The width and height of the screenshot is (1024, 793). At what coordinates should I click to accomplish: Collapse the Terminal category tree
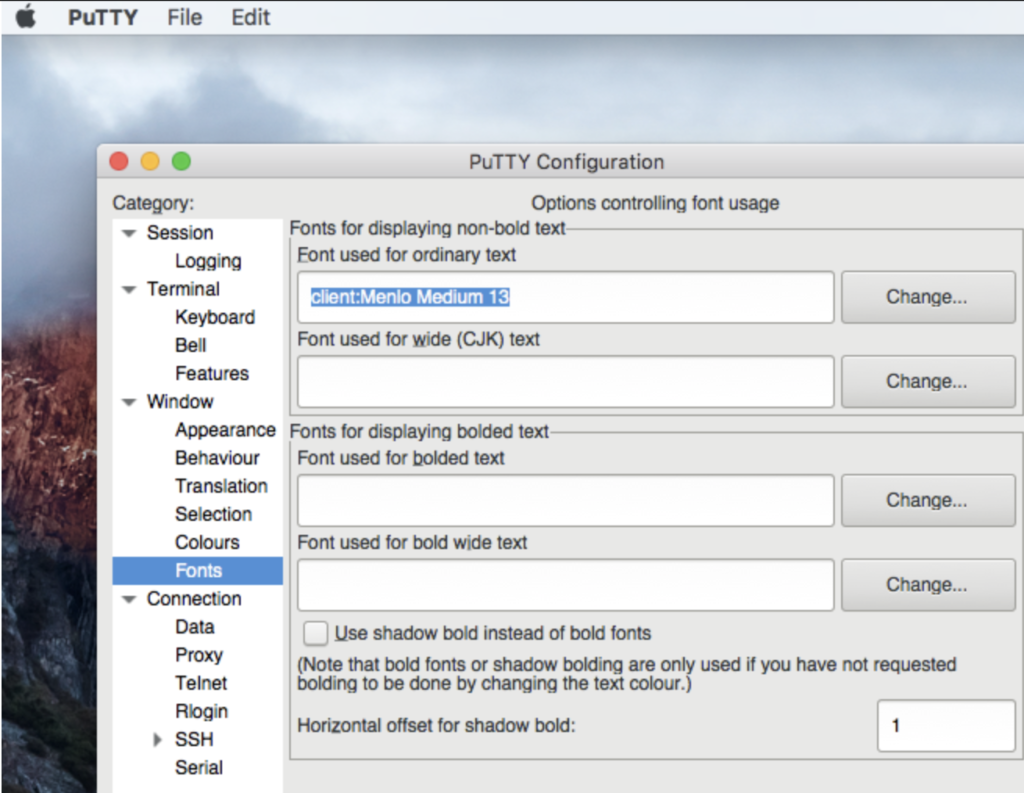tap(128, 289)
